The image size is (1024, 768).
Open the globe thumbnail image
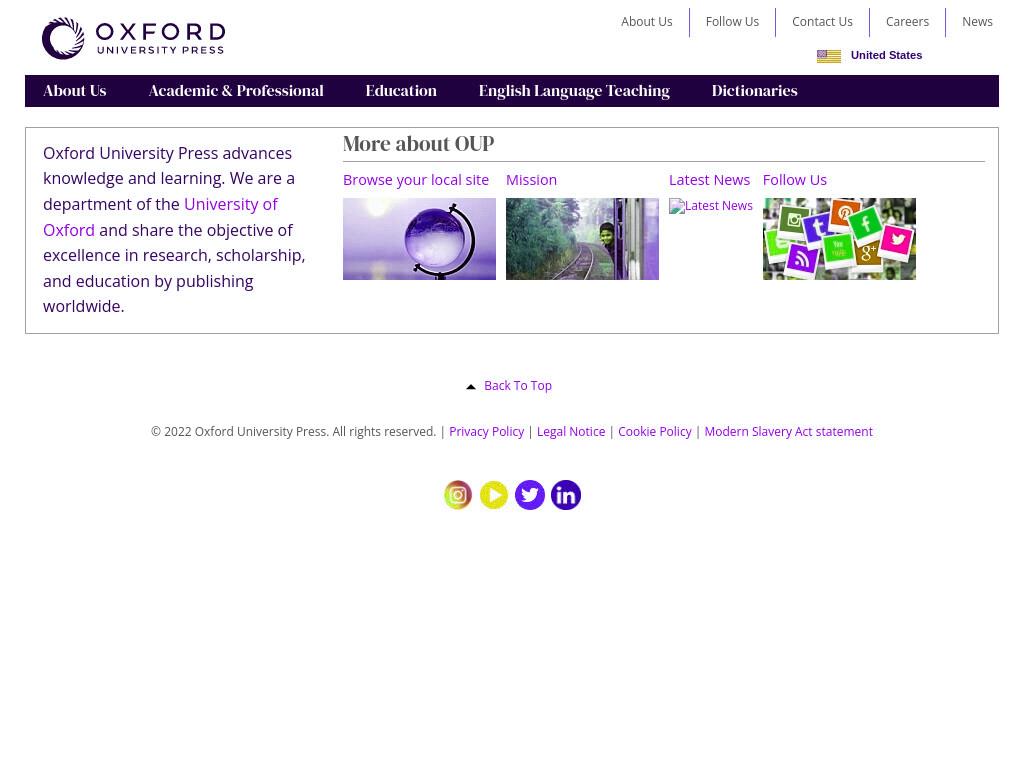pos(419,239)
